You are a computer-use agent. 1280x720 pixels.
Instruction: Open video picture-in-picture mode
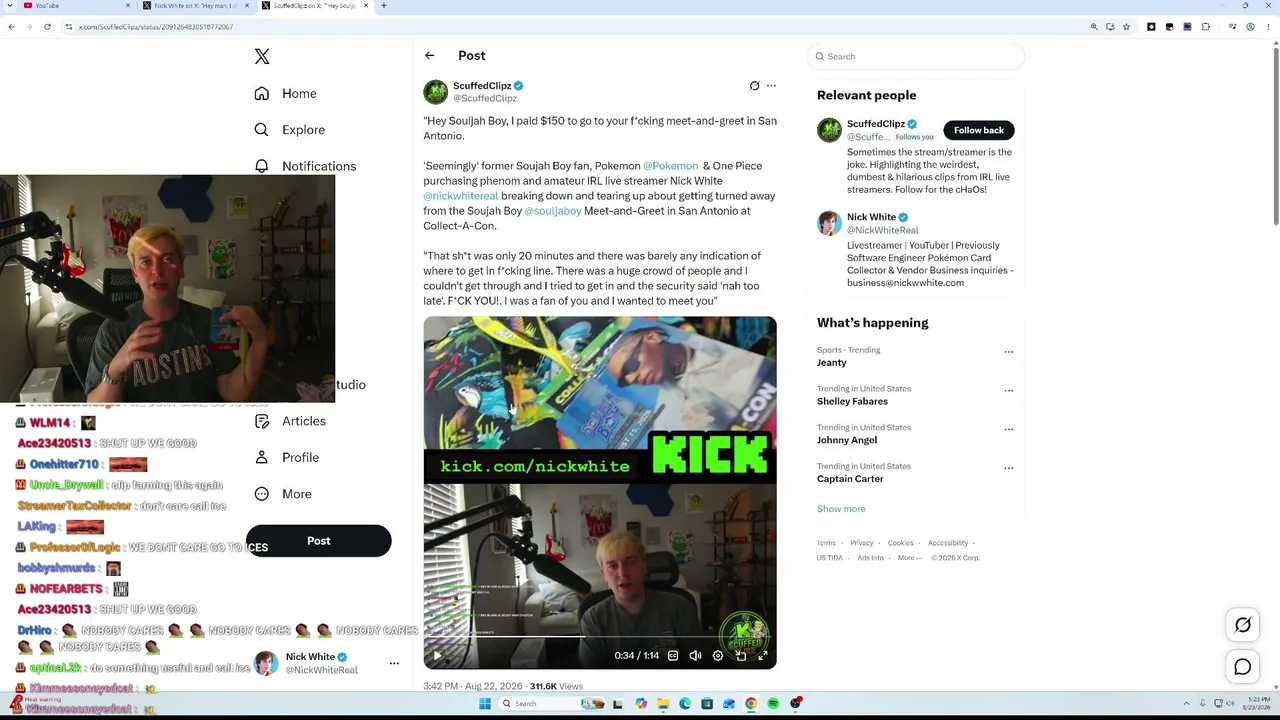coord(741,656)
